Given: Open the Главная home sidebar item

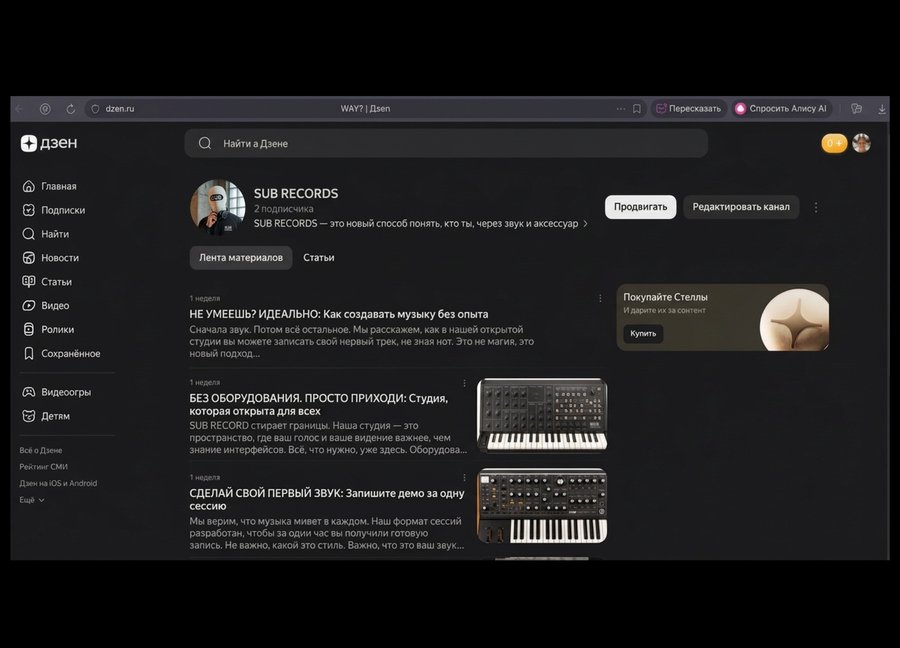Looking at the screenshot, I should coord(49,186).
